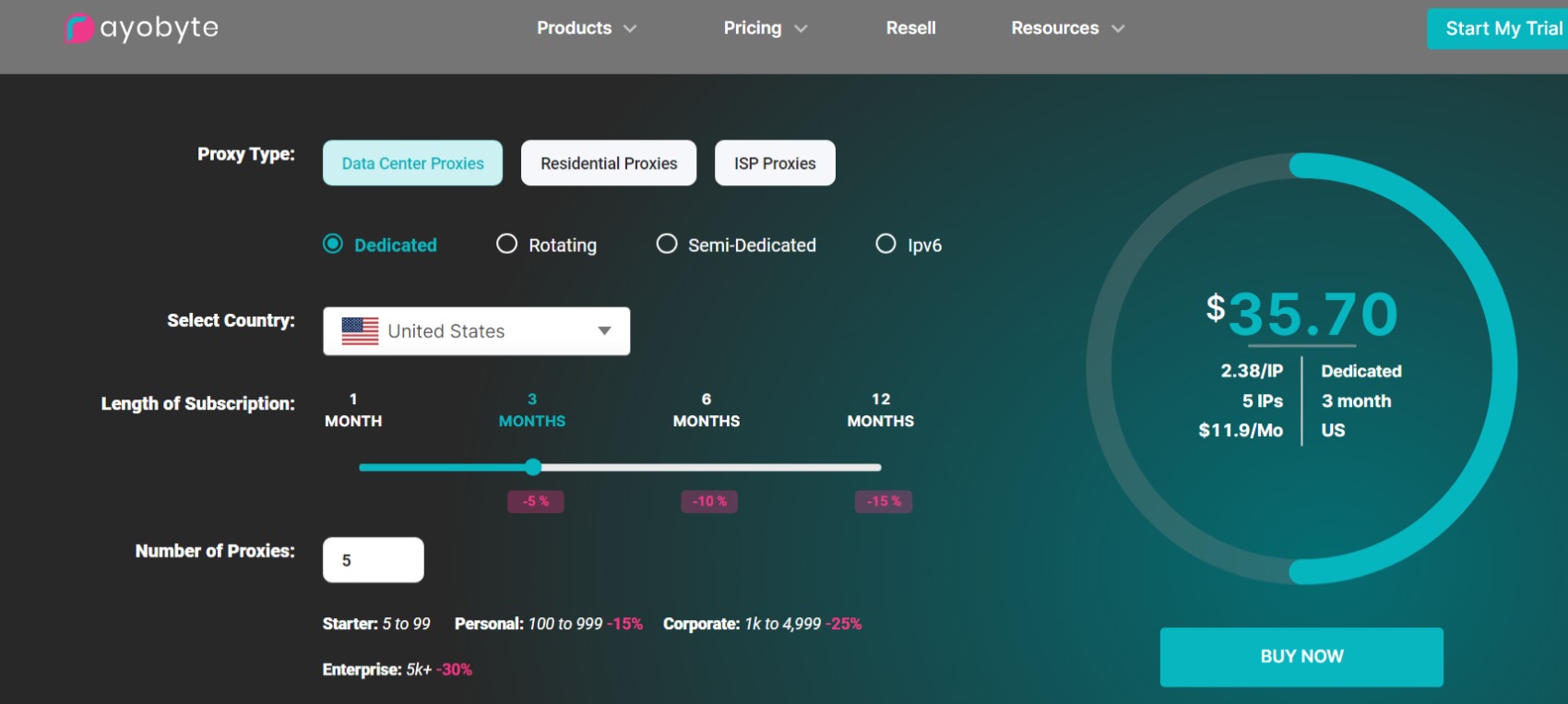Click the -5% discount badge
Image resolution: width=1568 pixels, height=704 pixels.
(535, 501)
